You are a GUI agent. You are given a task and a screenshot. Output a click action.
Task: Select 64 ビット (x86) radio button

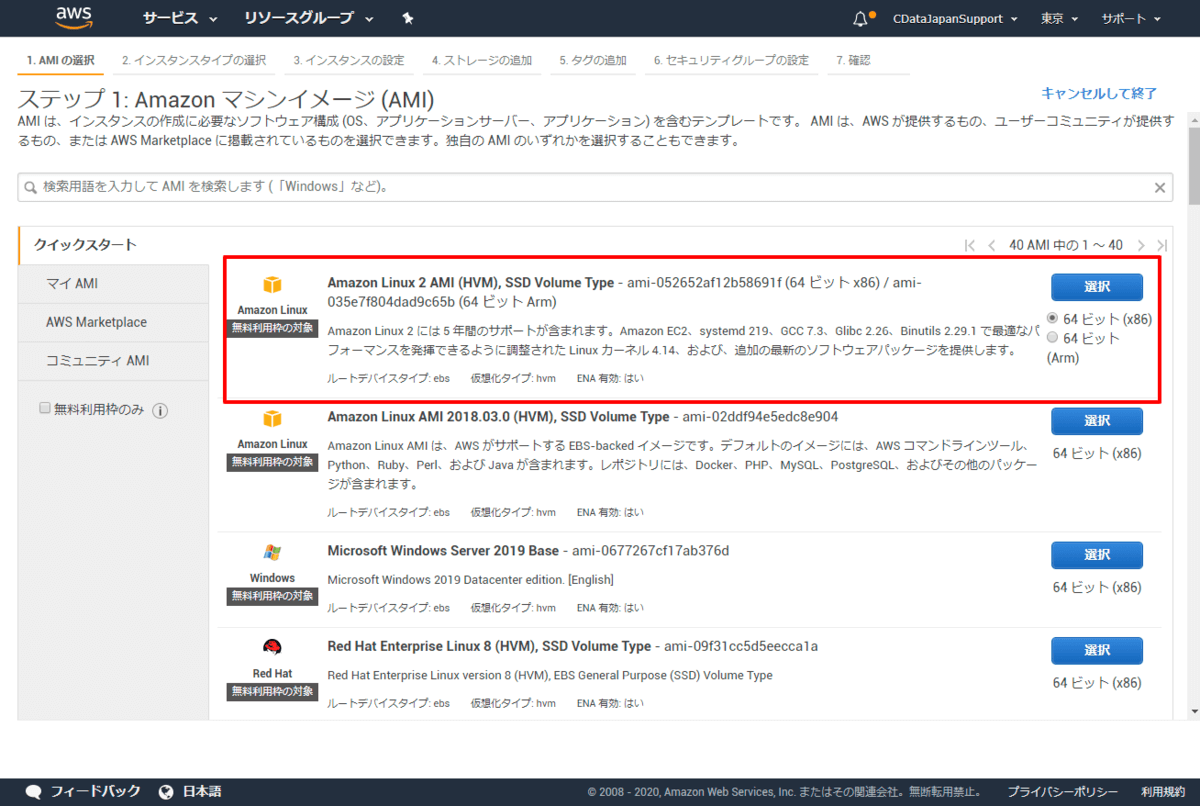(1052, 318)
